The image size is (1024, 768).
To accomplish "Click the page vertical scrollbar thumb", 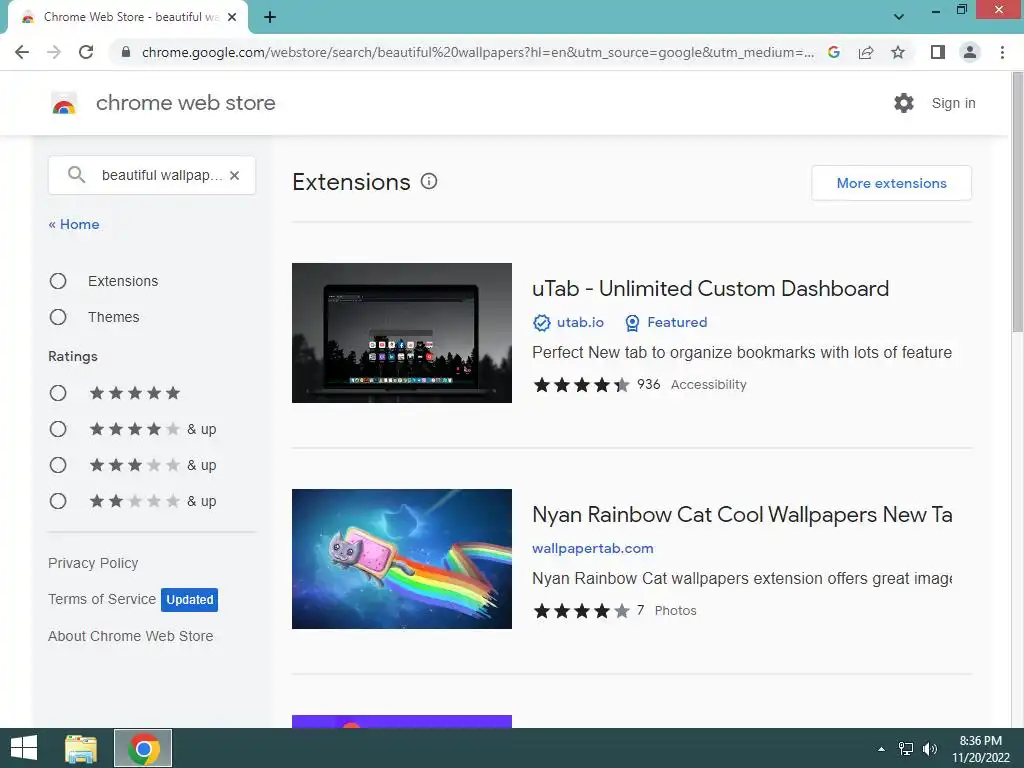I will click(1017, 202).
